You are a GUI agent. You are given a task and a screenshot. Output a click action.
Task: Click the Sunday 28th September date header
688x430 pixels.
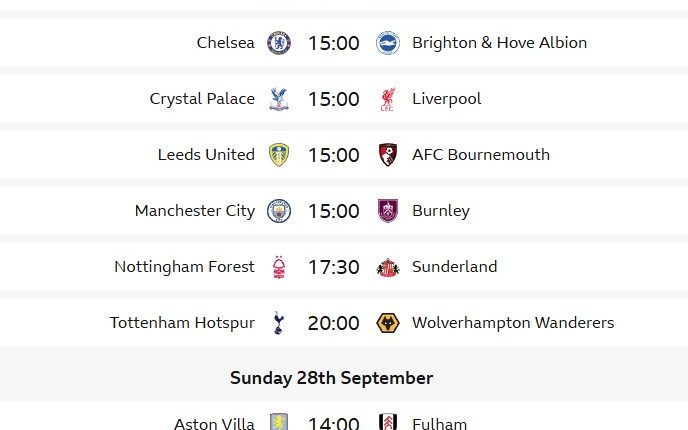pos(331,378)
